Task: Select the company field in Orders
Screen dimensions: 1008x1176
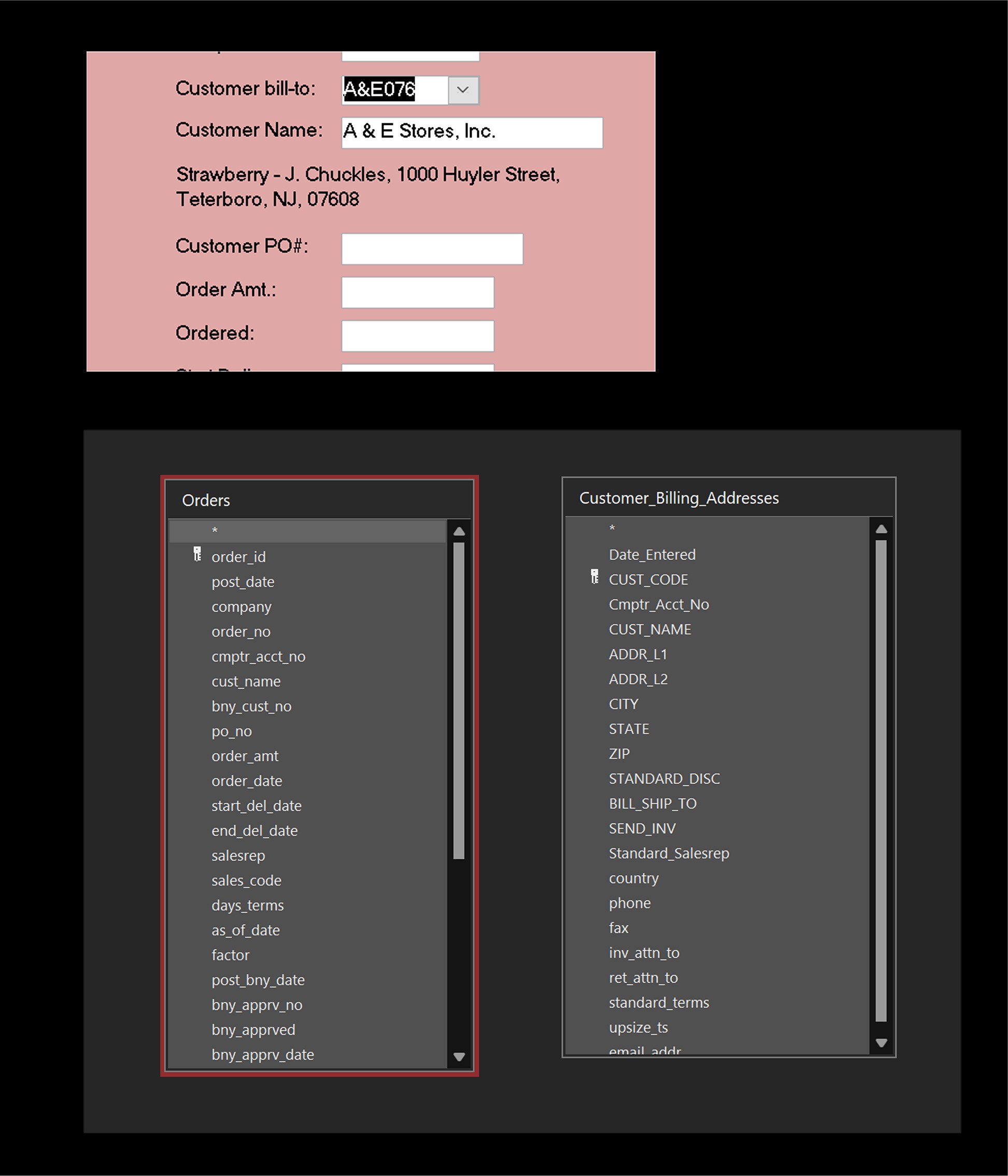Action: [x=308, y=607]
